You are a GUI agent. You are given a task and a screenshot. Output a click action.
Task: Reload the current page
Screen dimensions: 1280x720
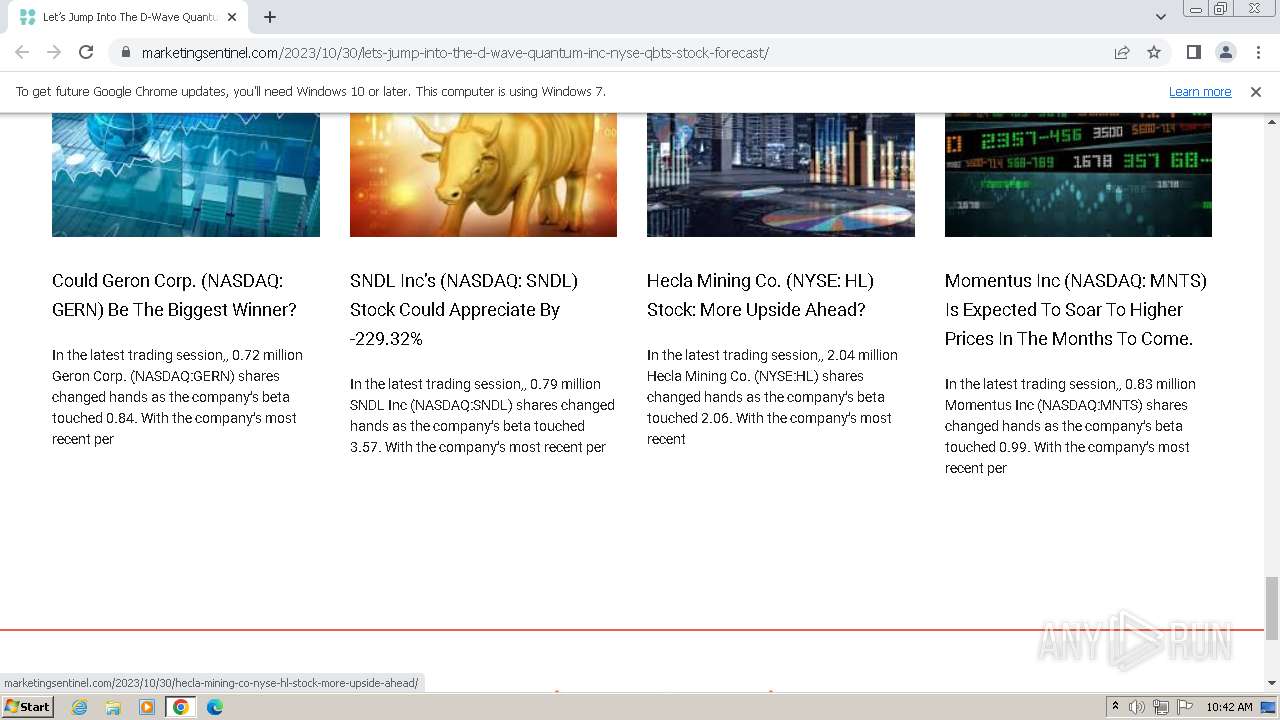[86, 52]
